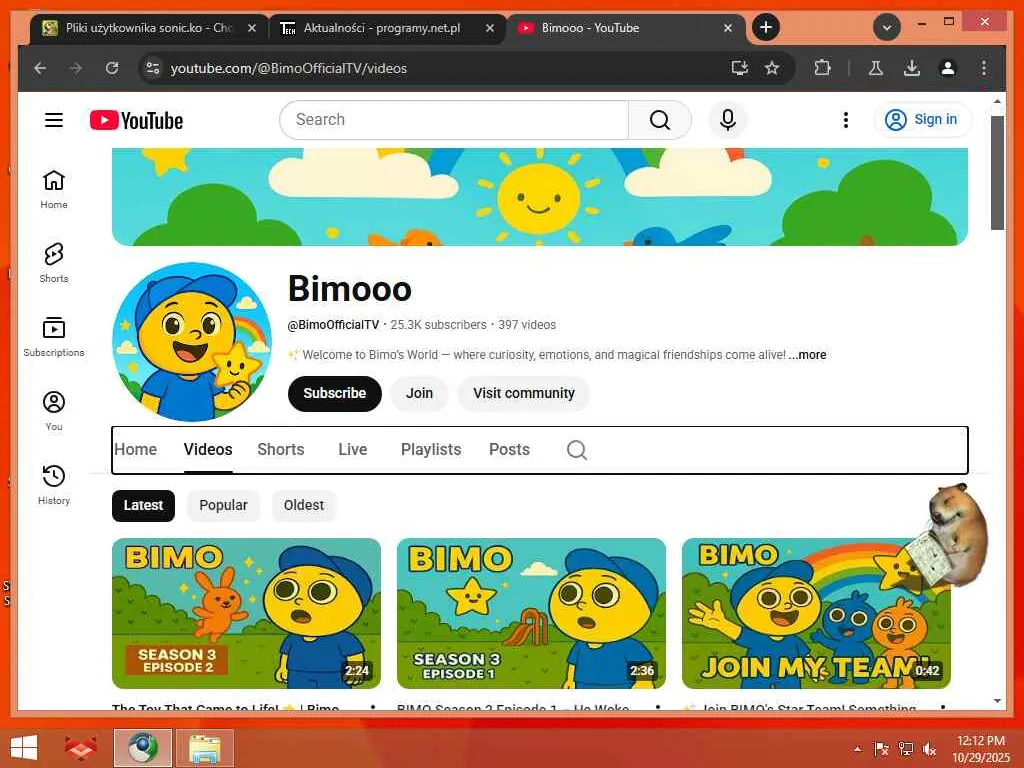Open File Explorer from taskbar
The width and height of the screenshot is (1024, 768).
tap(204, 748)
